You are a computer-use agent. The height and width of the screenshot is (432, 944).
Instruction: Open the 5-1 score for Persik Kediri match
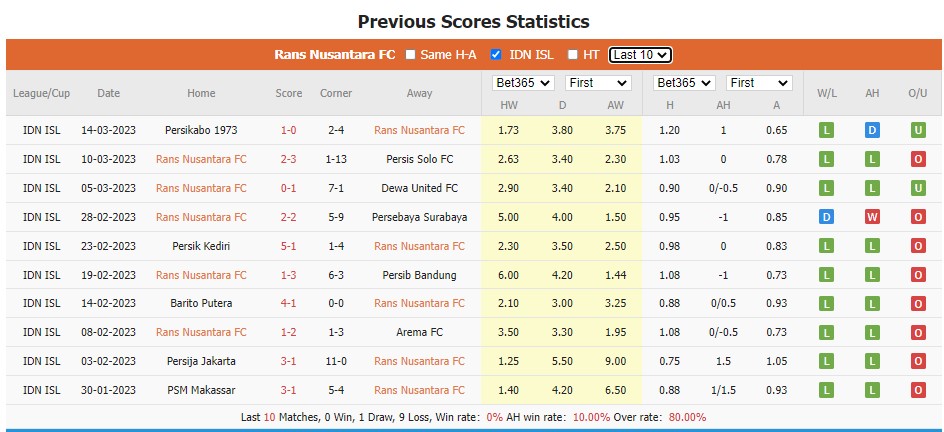click(289, 246)
